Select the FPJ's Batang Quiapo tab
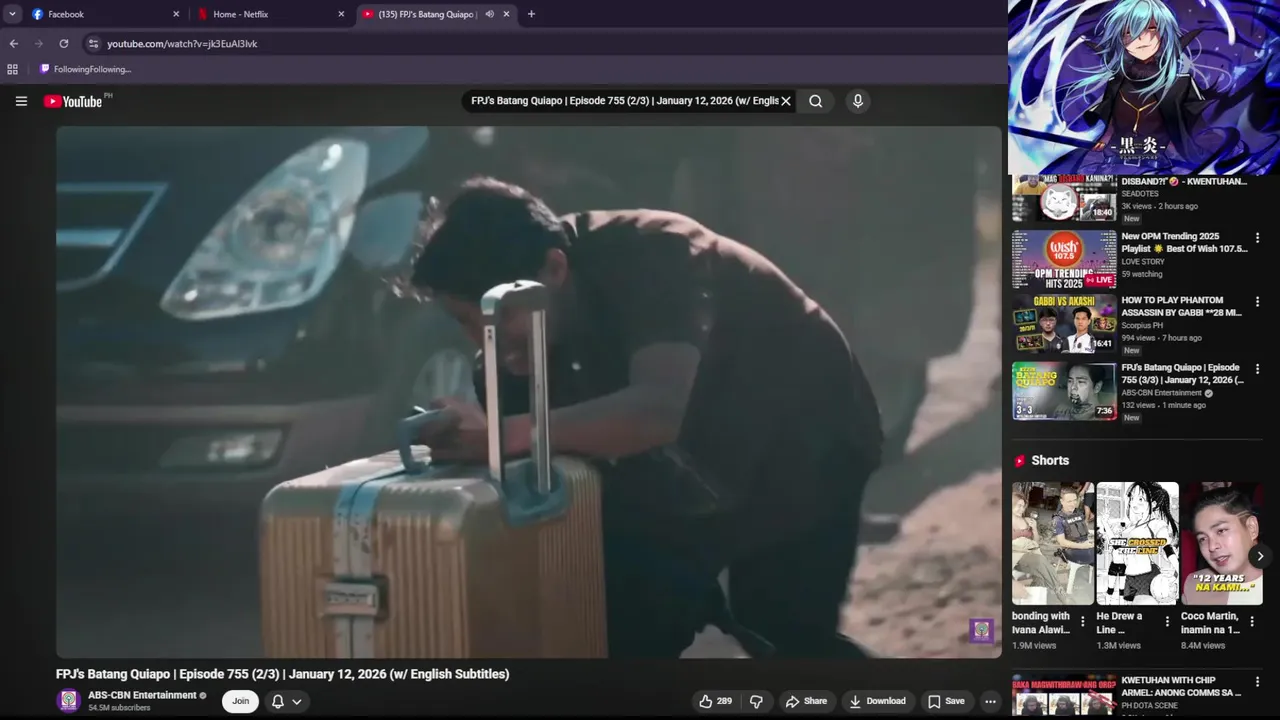 point(428,14)
